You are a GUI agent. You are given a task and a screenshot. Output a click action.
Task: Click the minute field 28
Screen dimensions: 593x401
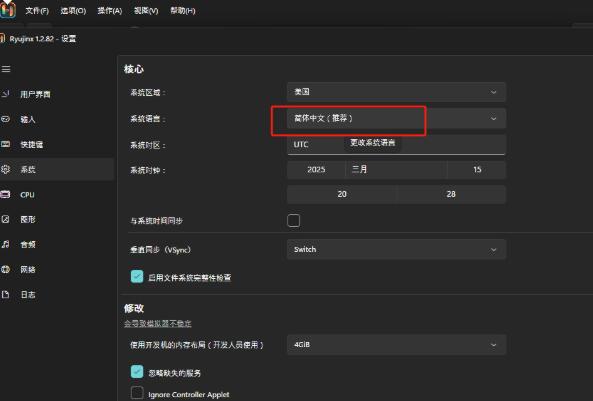pyautogui.click(x=451, y=194)
